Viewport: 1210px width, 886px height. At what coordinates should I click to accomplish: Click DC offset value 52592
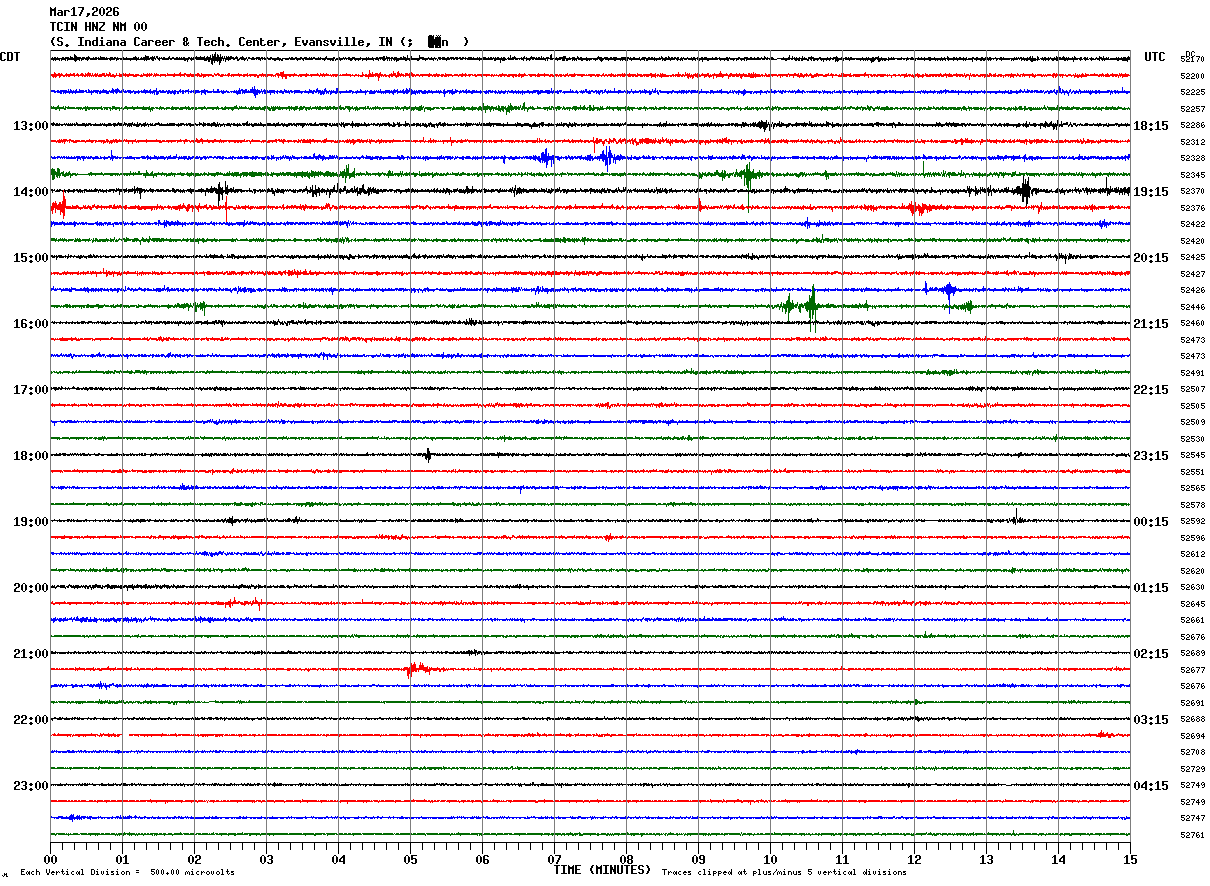(1192, 522)
